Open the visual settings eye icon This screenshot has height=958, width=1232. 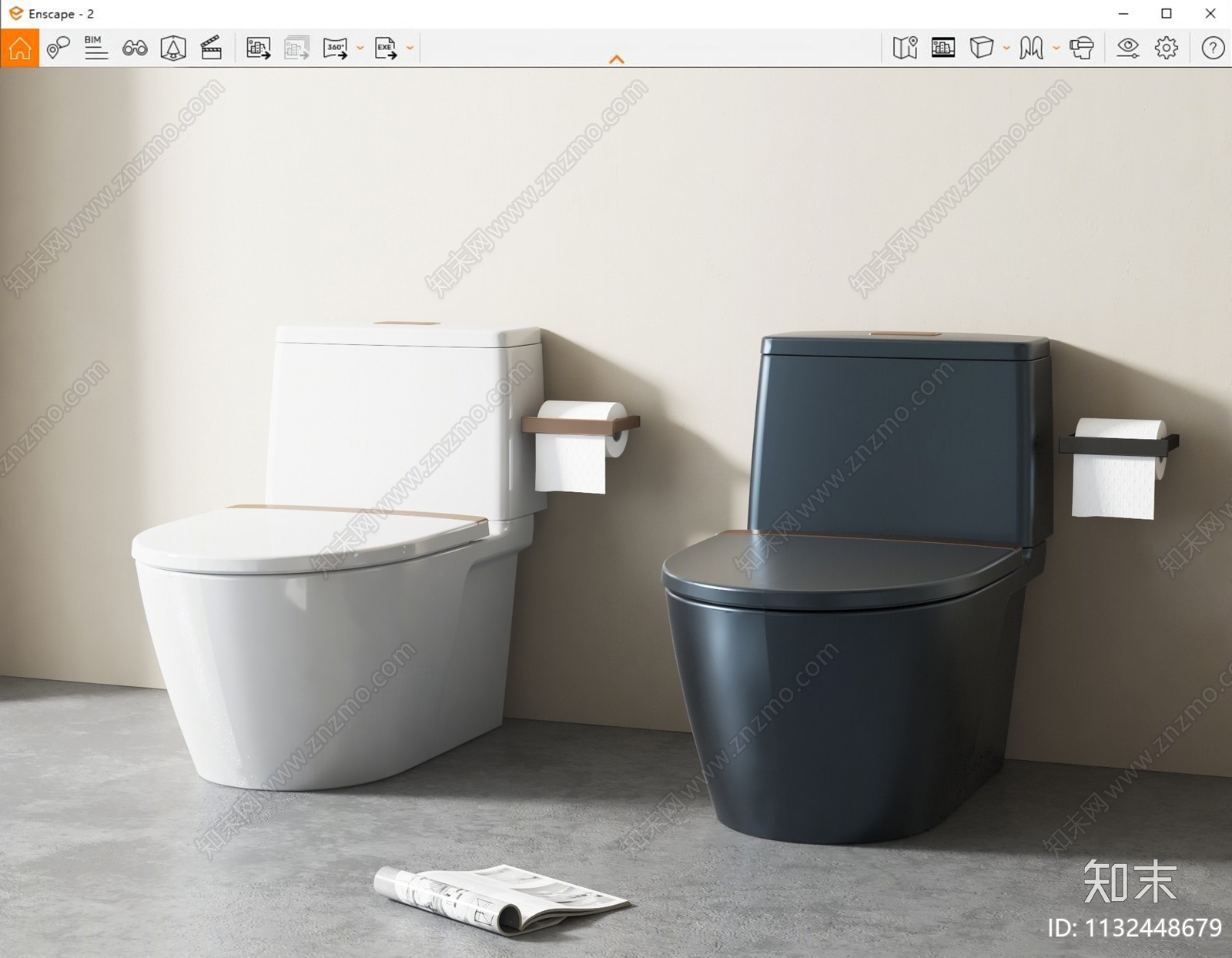click(x=1128, y=48)
